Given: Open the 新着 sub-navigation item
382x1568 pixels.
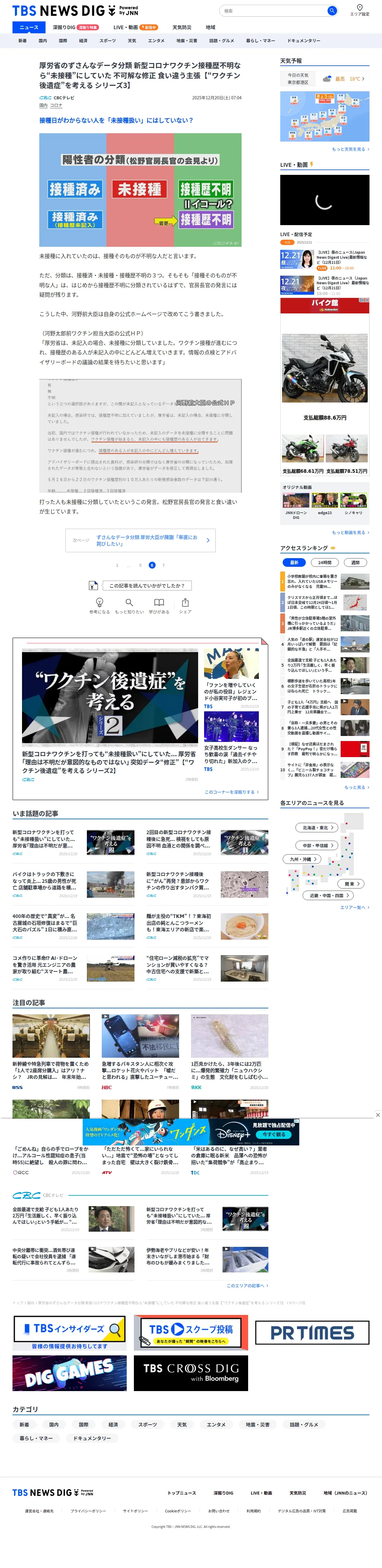Looking at the screenshot, I should pos(23,41).
